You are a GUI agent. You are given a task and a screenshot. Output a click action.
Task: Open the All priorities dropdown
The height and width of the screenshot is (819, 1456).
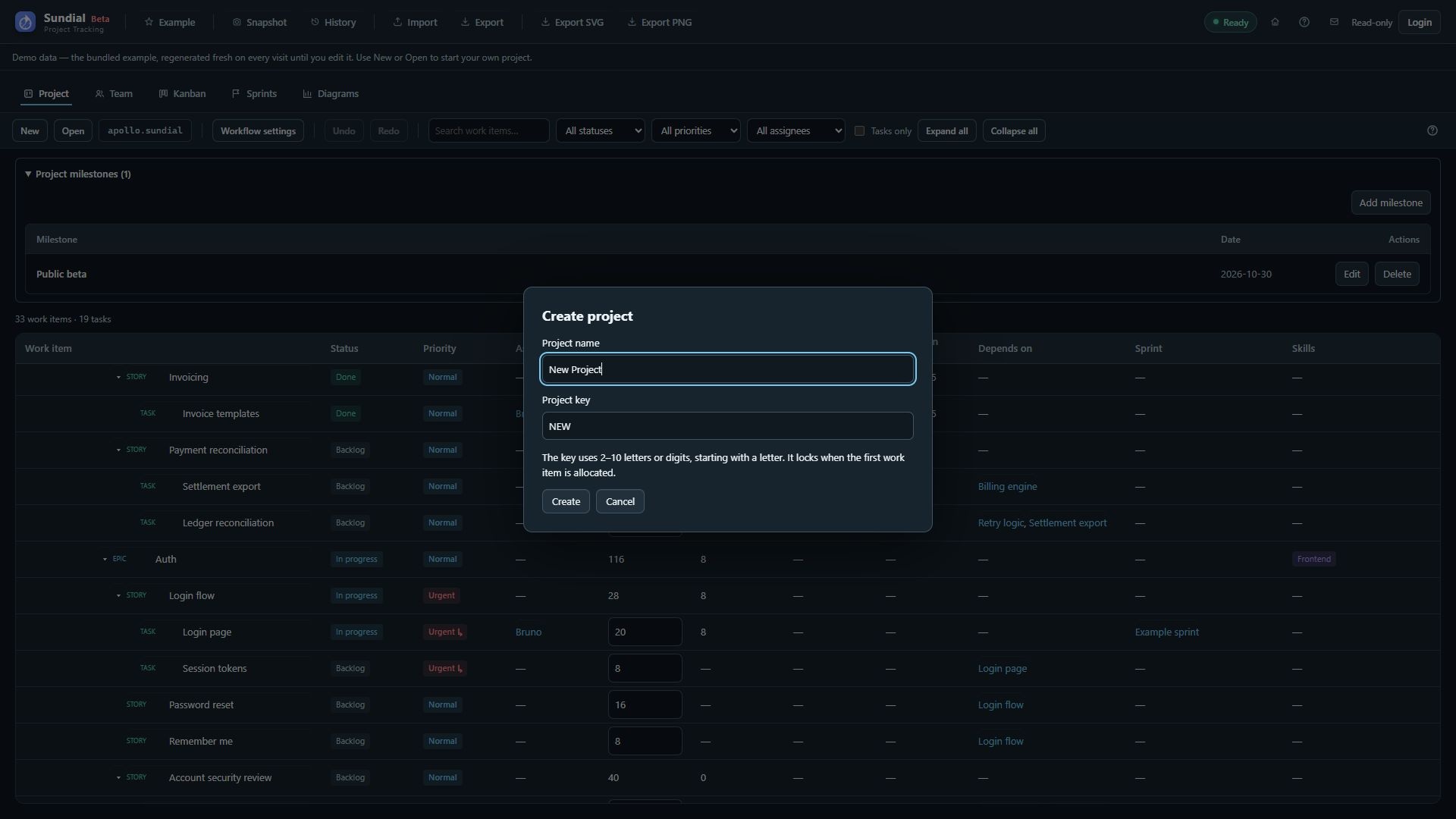coord(696,130)
